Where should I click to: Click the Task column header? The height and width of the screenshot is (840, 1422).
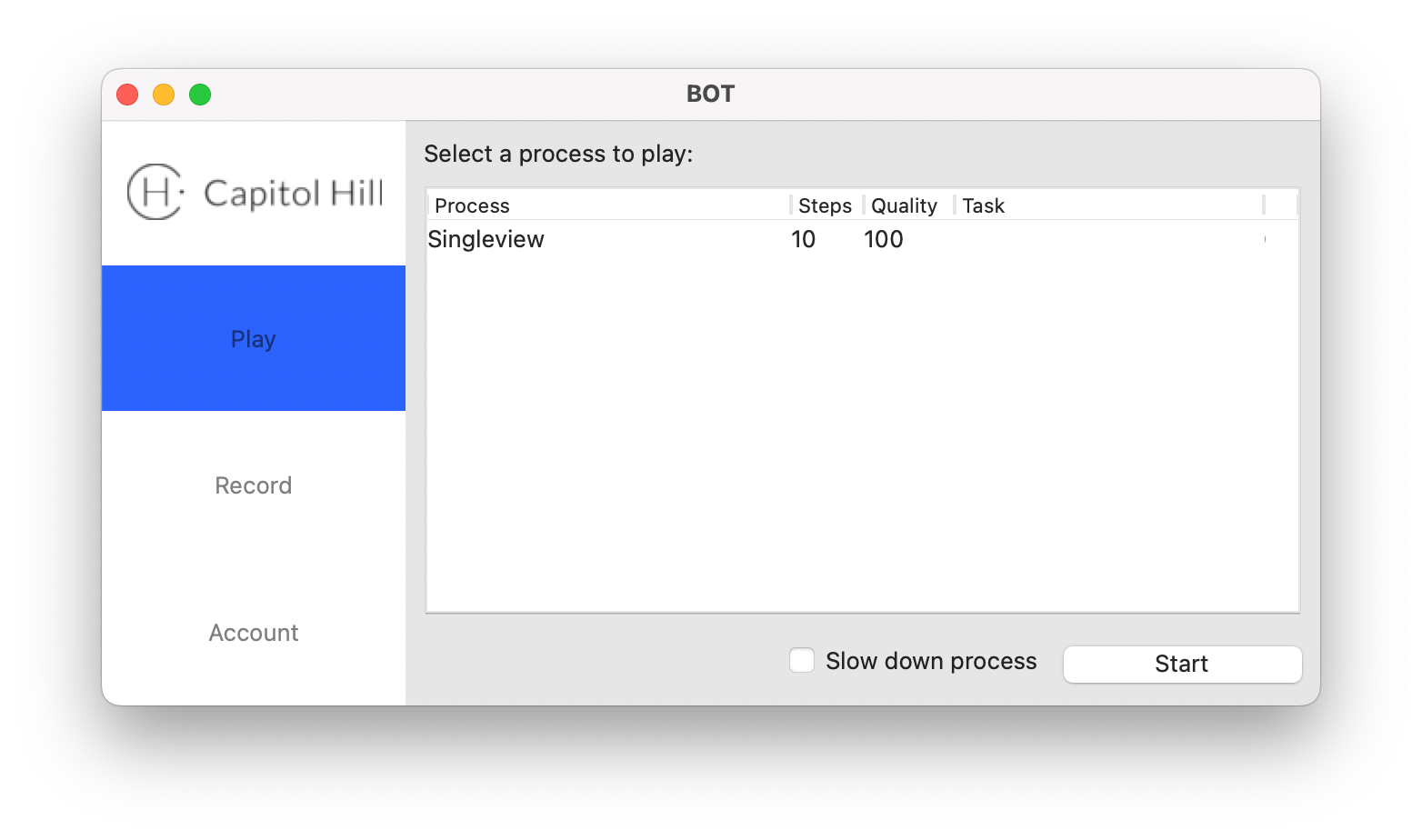pyautogui.click(x=1108, y=205)
